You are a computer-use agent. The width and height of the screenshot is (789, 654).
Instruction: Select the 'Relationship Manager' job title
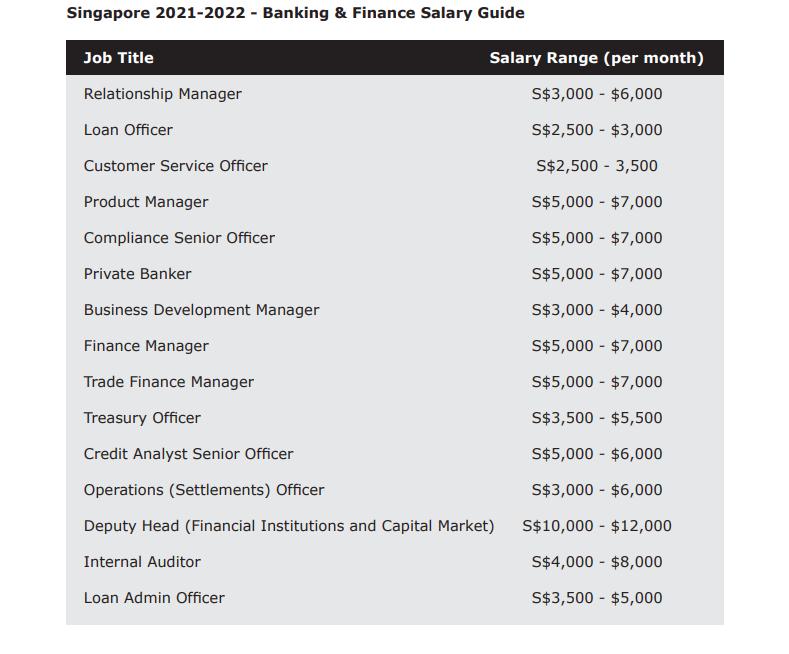point(162,94)
